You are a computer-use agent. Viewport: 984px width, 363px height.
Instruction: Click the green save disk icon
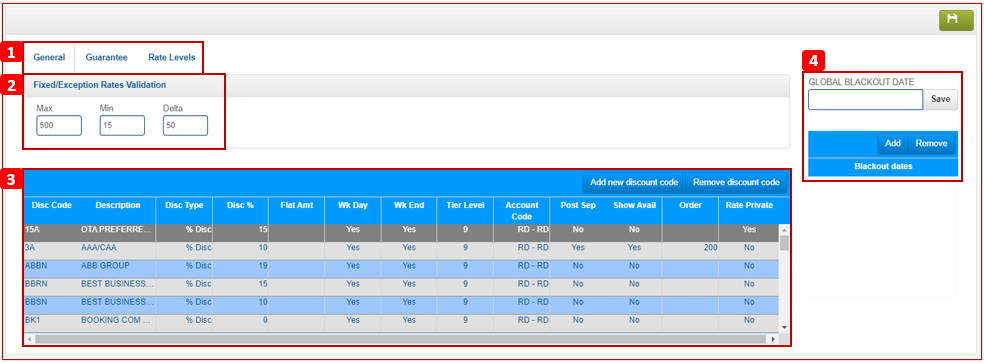point(956,21)
